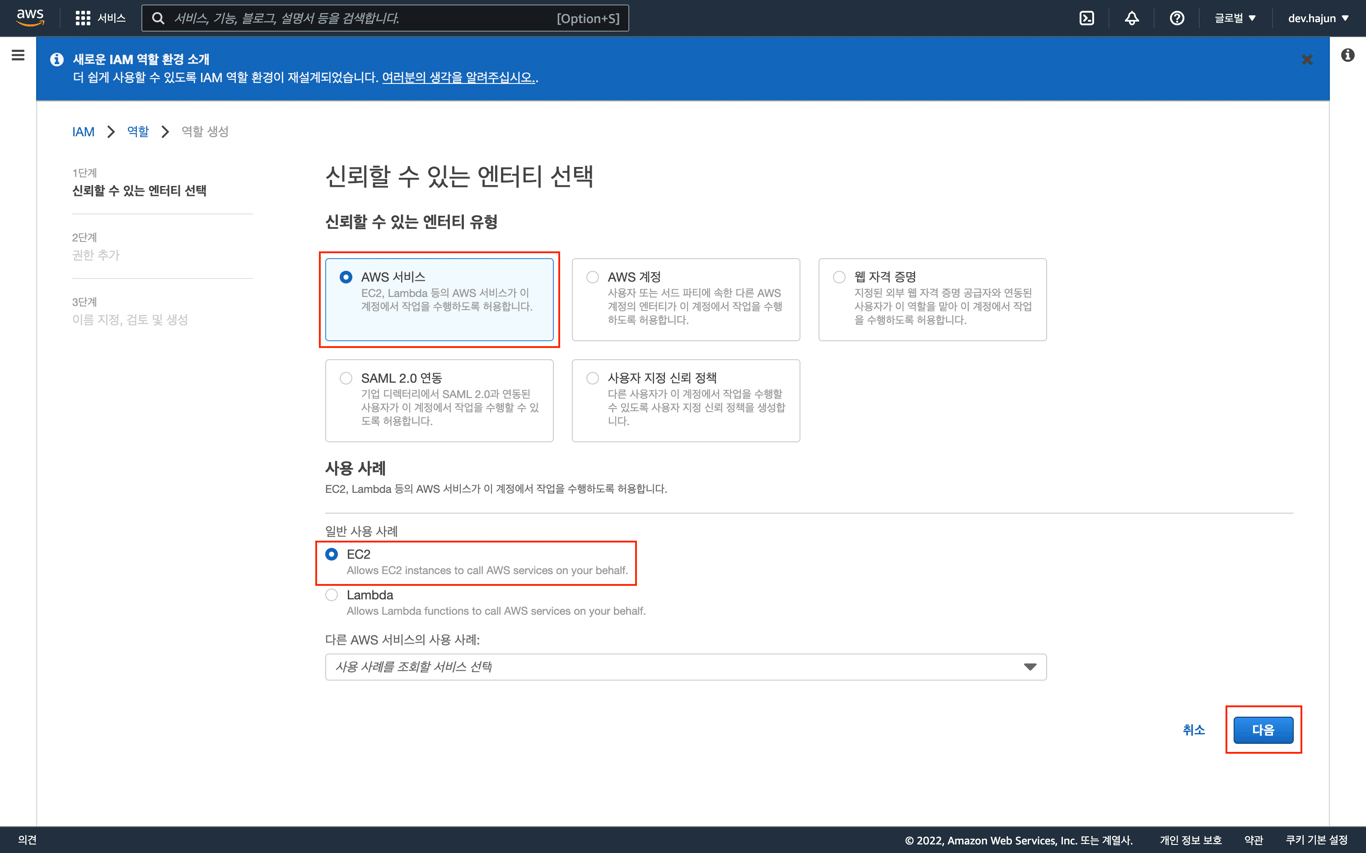Click the 취소 cancel link
Screen dimensions: 1366x853
[x=1194, y=730]
